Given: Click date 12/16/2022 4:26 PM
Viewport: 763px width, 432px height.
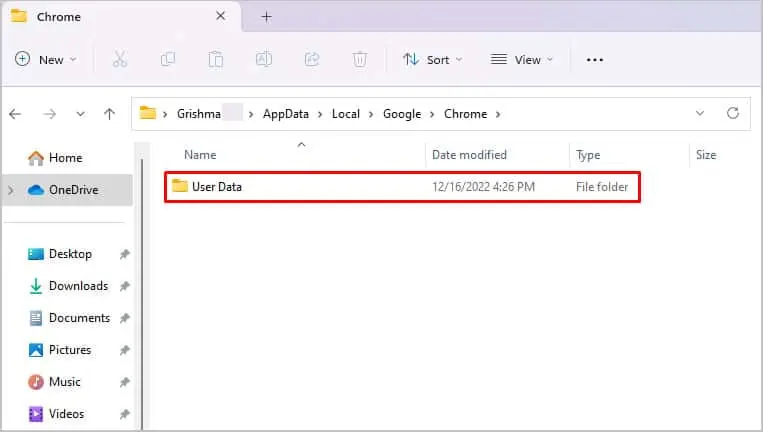Looking at the screenshot, I should click(483, 187).
